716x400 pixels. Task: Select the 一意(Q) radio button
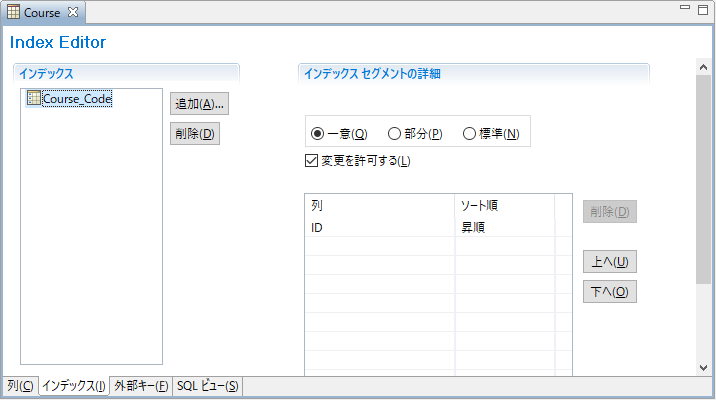pos(318,134)
